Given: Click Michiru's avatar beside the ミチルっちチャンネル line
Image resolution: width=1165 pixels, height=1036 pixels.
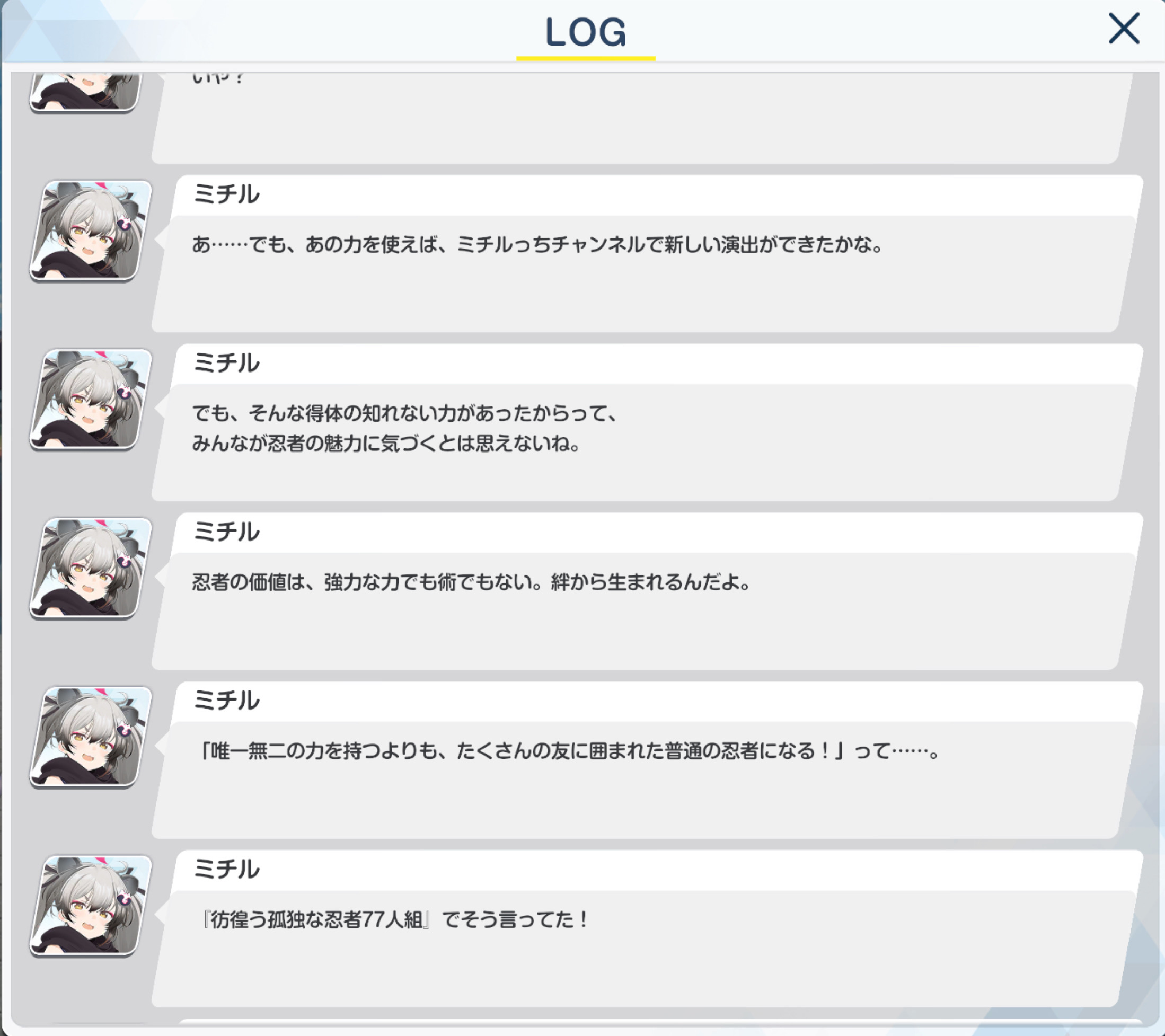Looking at the screenshot, I should [x=91, y=231].
